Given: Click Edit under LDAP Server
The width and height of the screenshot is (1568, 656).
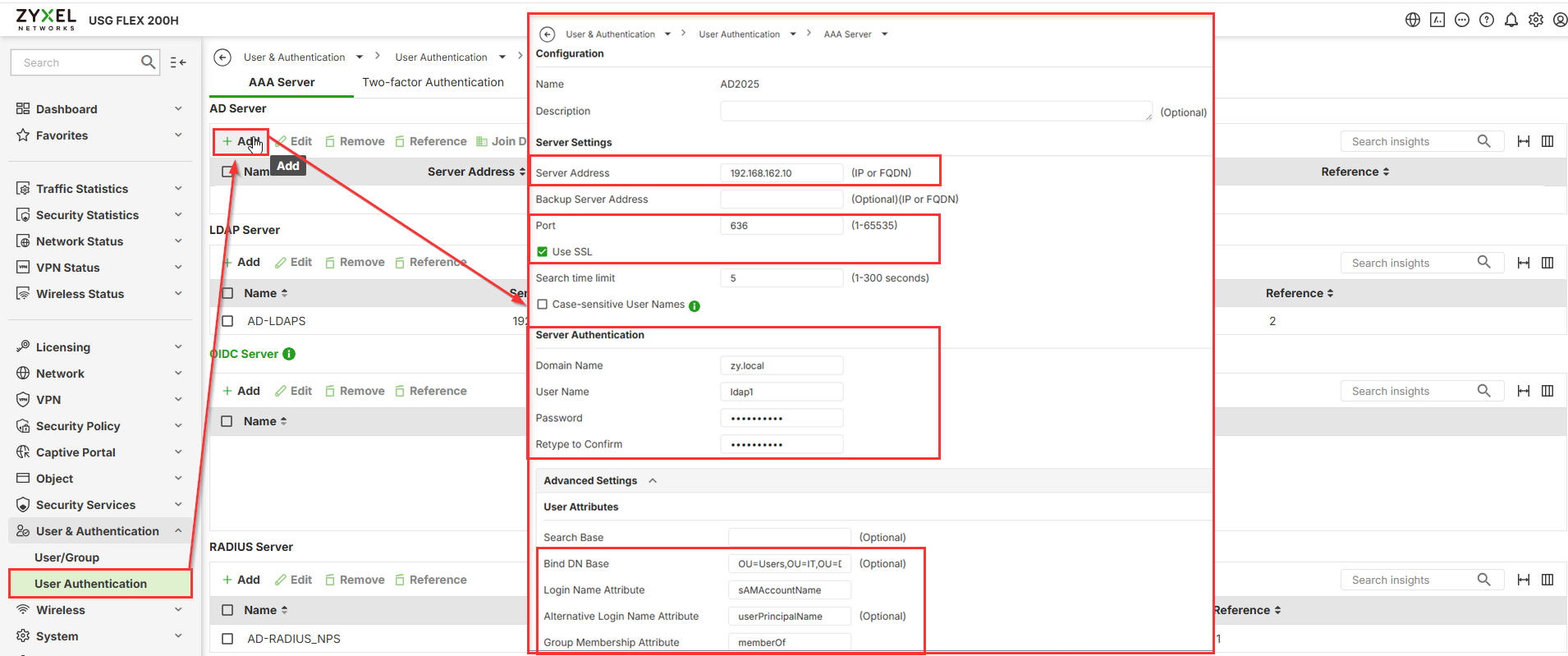Looking at the screenshot, I should tap(293, 262).
